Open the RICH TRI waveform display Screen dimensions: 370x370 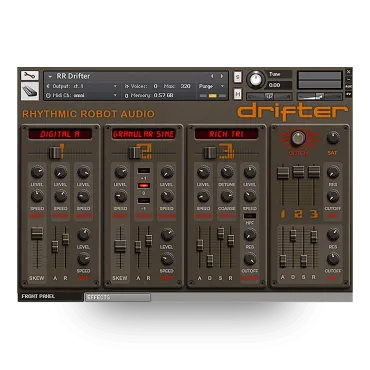click(227, 134)
